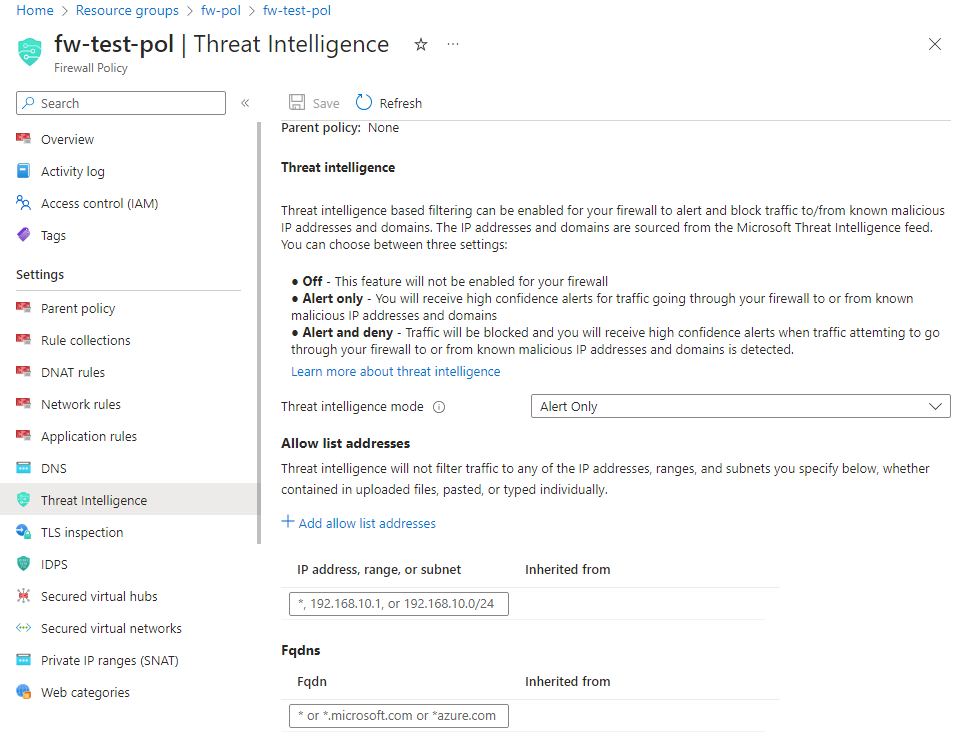
Task: Select Network rules in the menu
Action: tap(81, 405)
